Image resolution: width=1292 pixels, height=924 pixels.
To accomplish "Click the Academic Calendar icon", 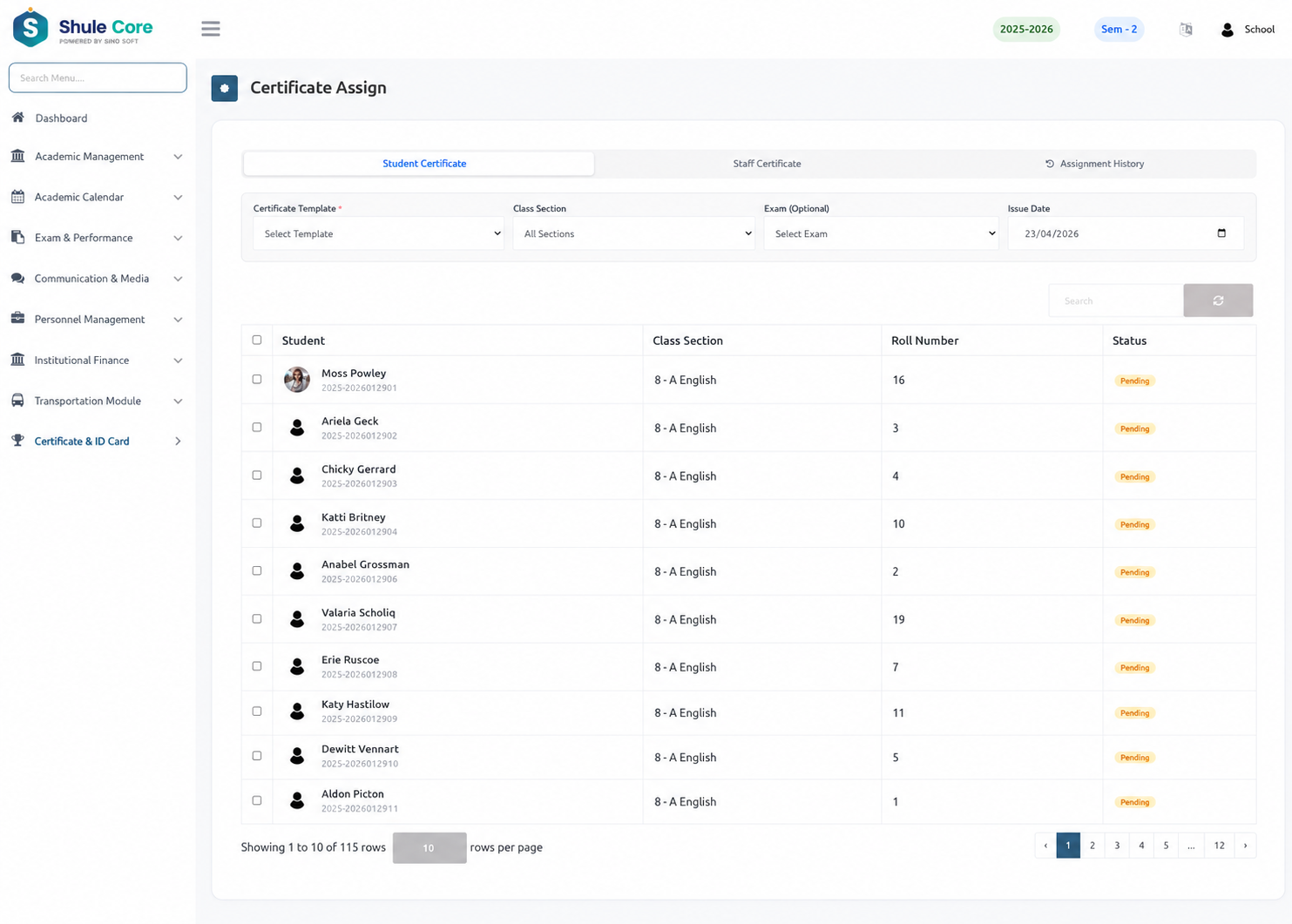I will coord(17,197).
